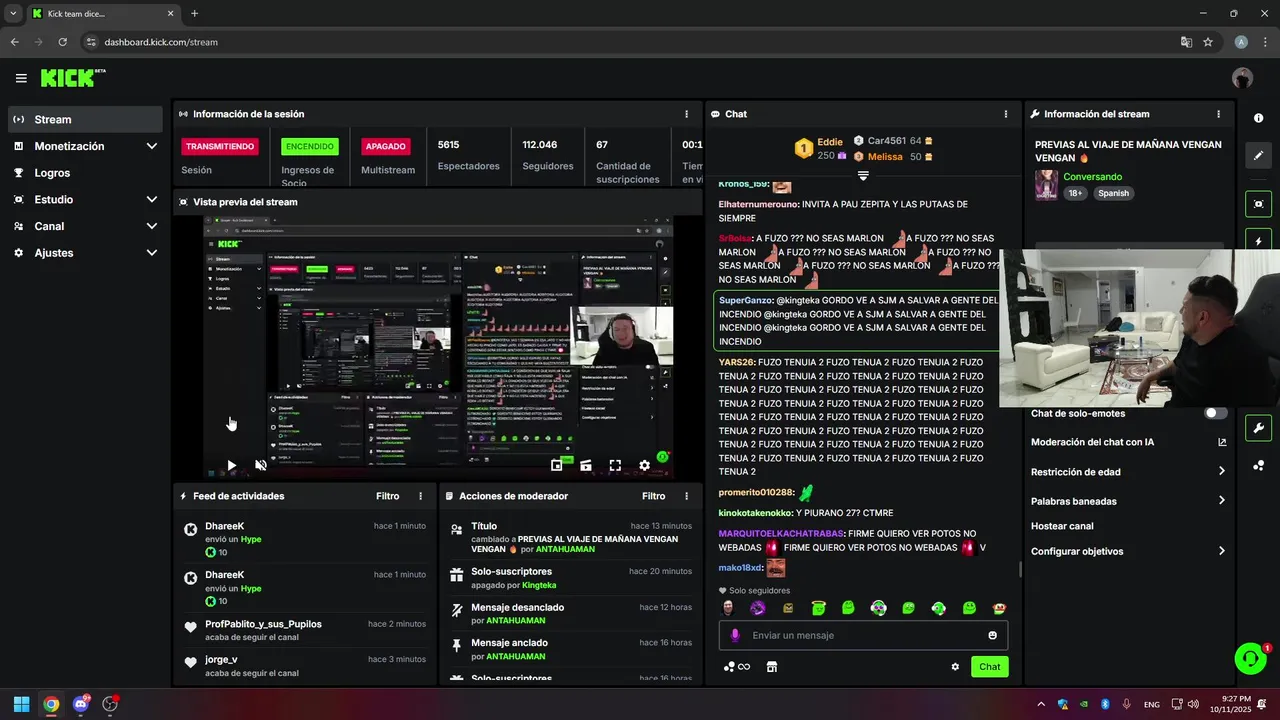Open a new browser tab
The width and height of the screenshot is (1280, 720).
[194, 14]
